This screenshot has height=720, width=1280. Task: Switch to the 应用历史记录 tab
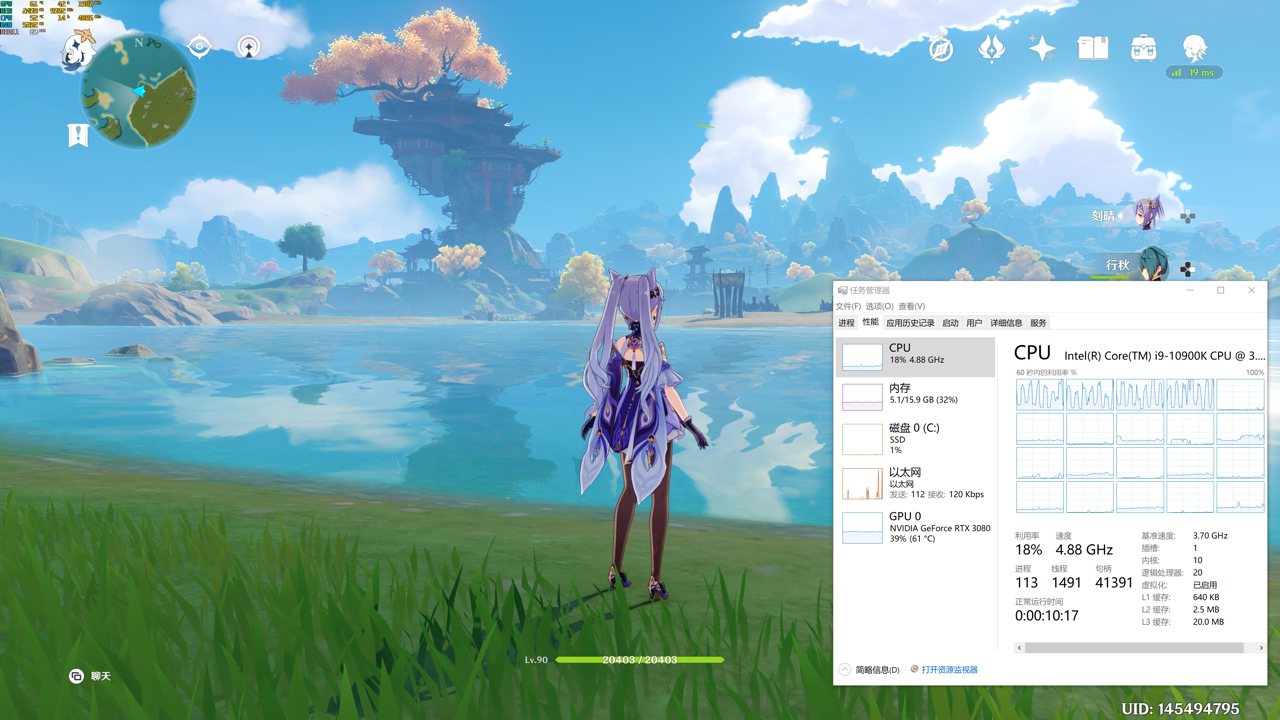tap(910, 323)
